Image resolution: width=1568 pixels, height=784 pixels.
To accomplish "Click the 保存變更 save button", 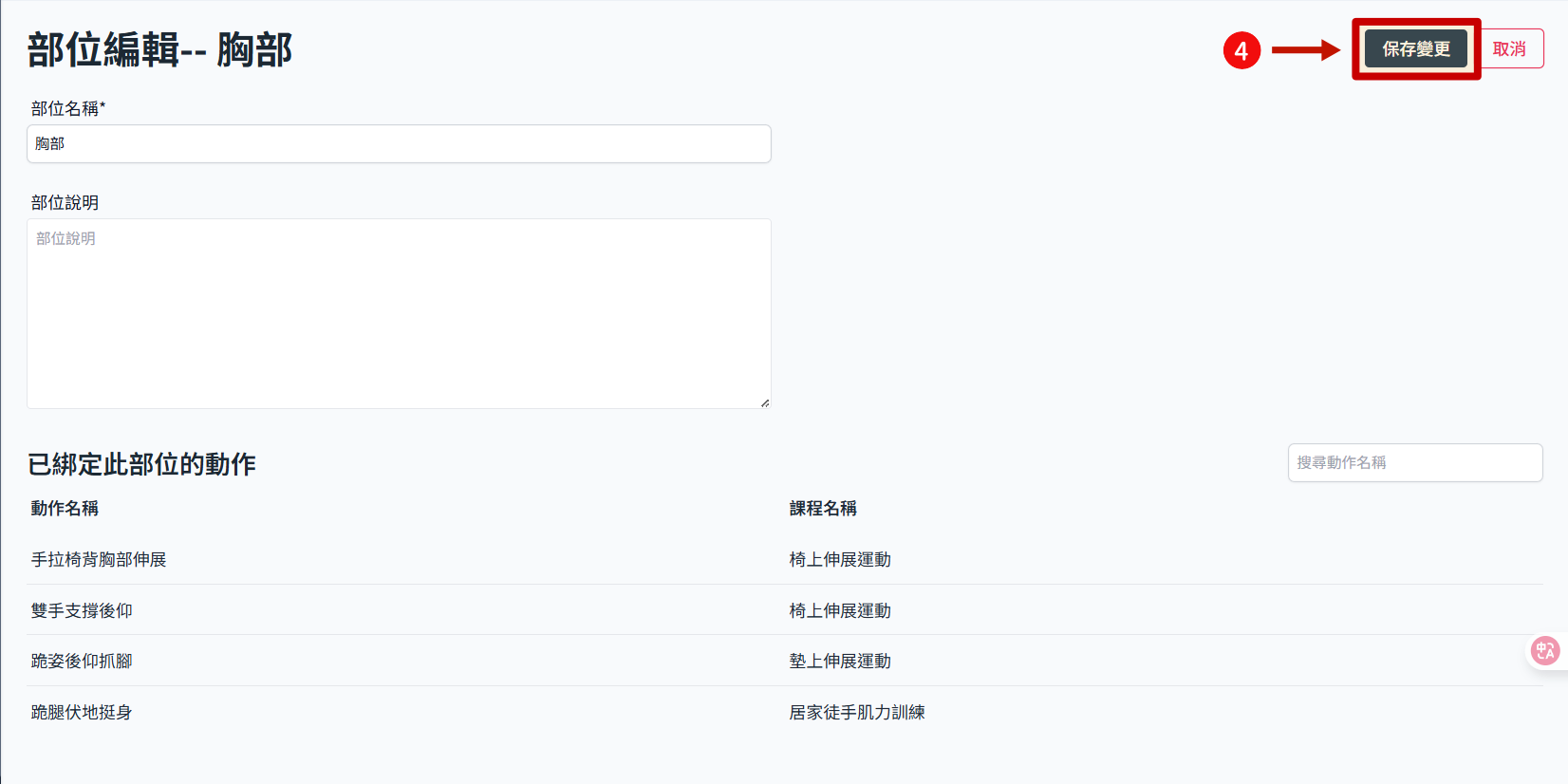I will (1416, 48).
